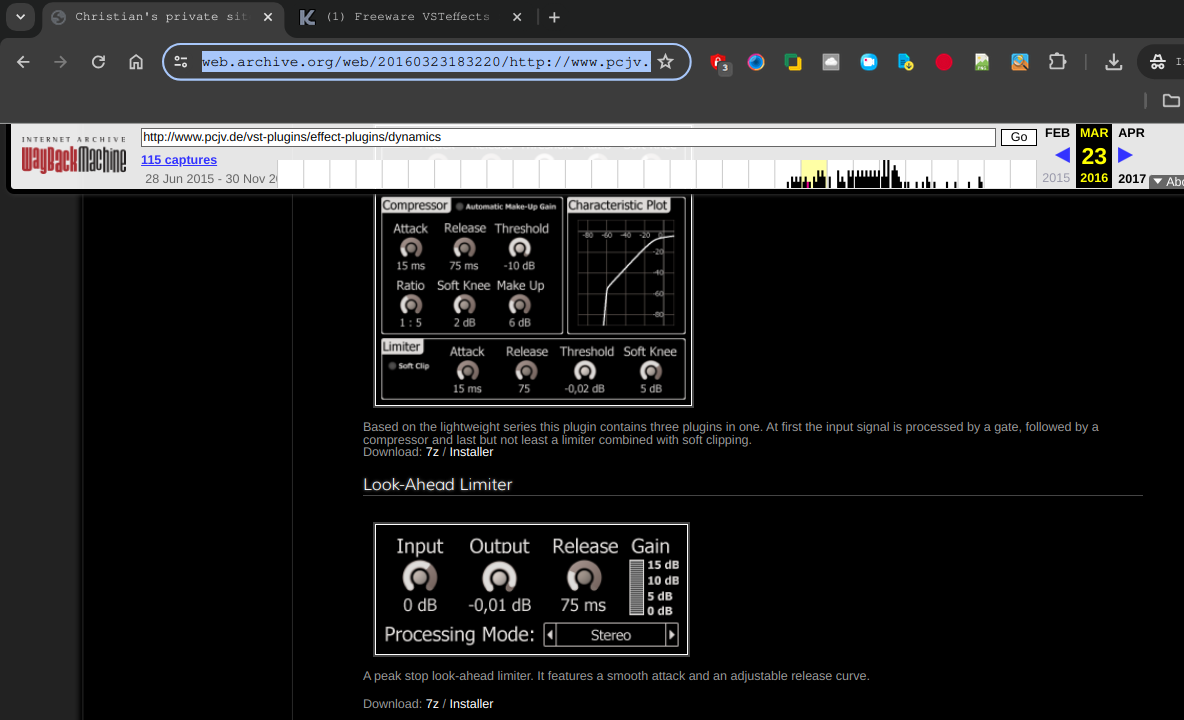Open the blue document extension icon
Viewport: 1184px width, 720px height.
pyautogui.click(x=906, y=62)
